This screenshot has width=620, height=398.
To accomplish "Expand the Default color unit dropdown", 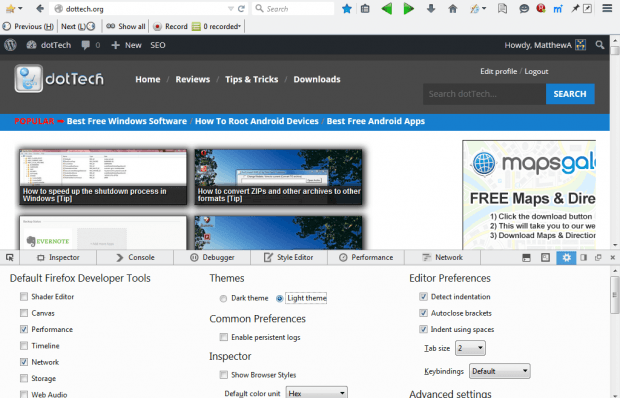I will click(316, 393).
